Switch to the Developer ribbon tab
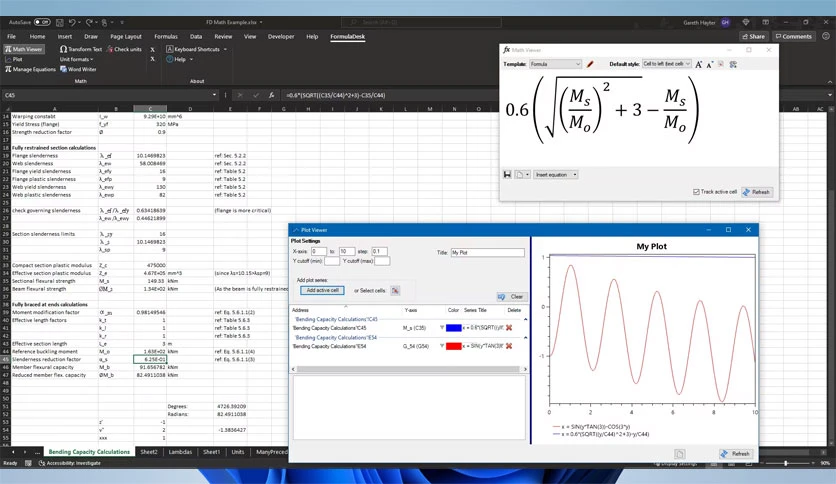 coord(281,36)
